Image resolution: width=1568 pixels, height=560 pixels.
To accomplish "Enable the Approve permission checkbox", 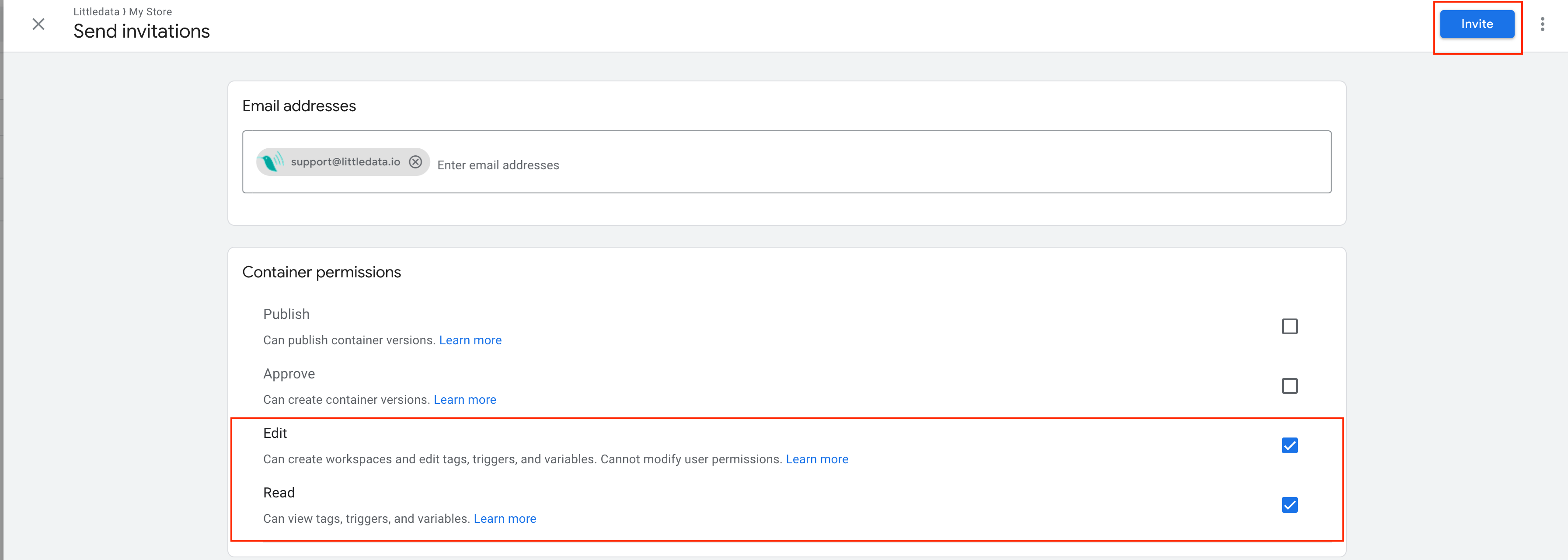I will [x=1289, y=386].
